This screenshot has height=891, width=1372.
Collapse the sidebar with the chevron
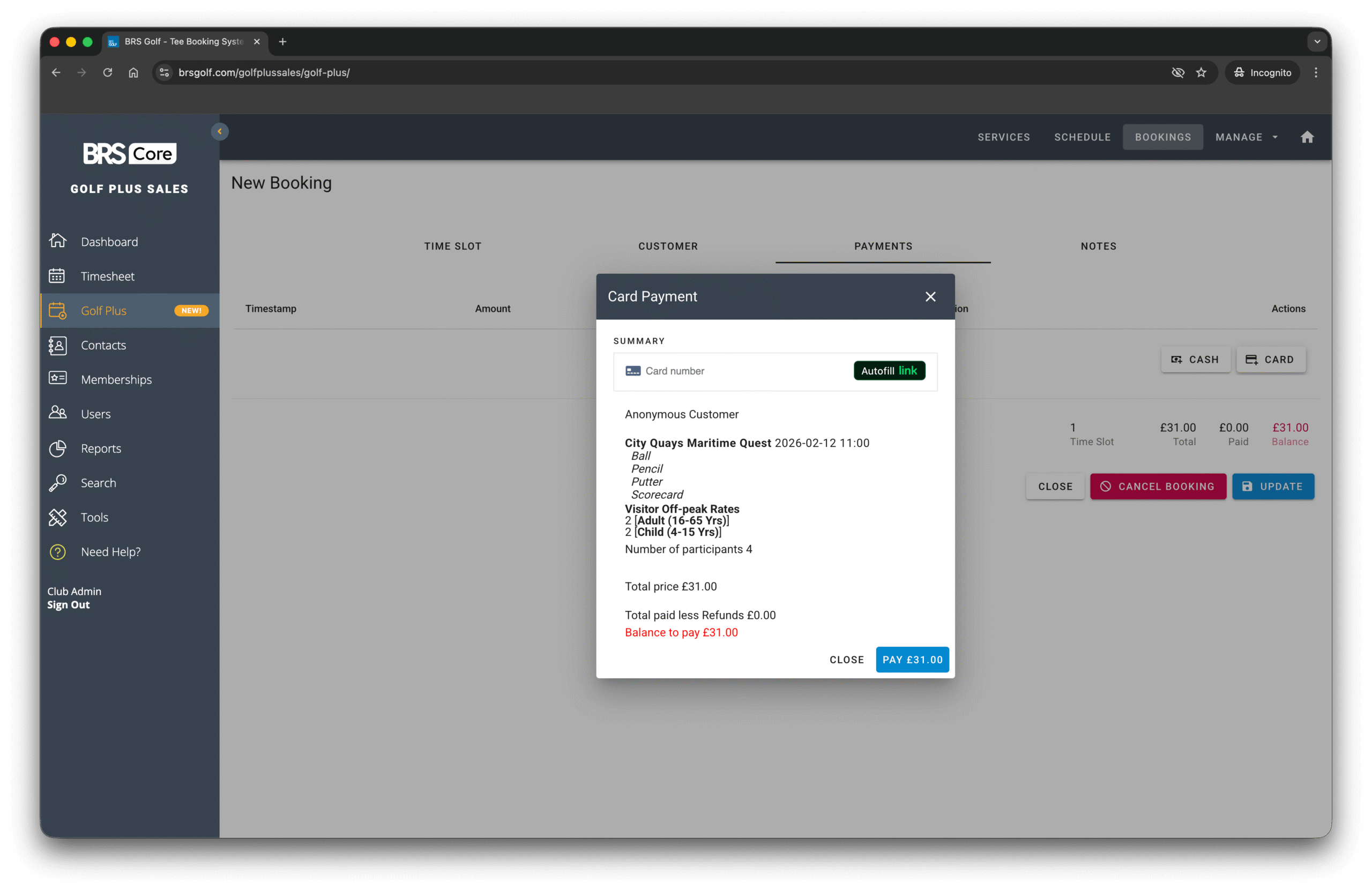pos(220,131)
